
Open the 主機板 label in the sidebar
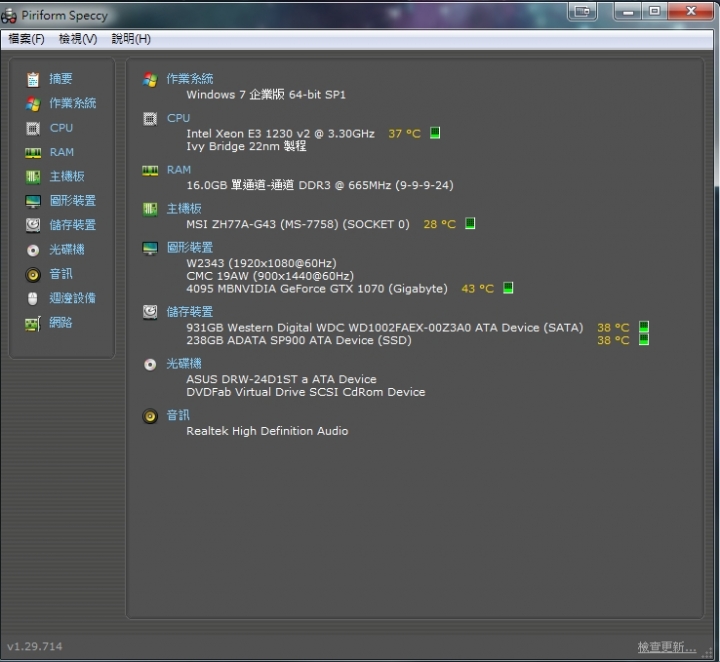pyautogui.click(x=67, y=176)
